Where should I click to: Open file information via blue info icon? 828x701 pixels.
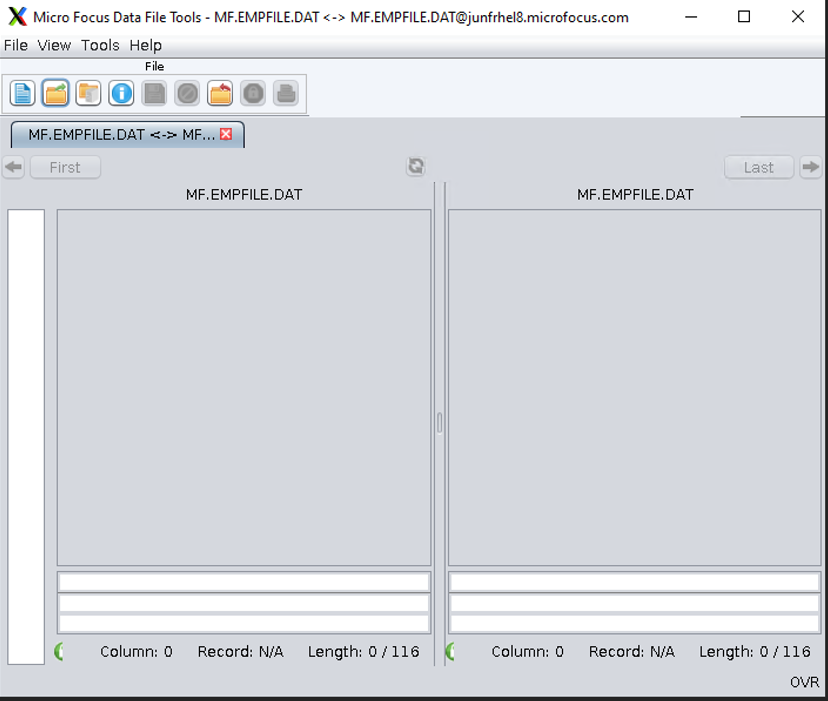(x=121, y=94)
